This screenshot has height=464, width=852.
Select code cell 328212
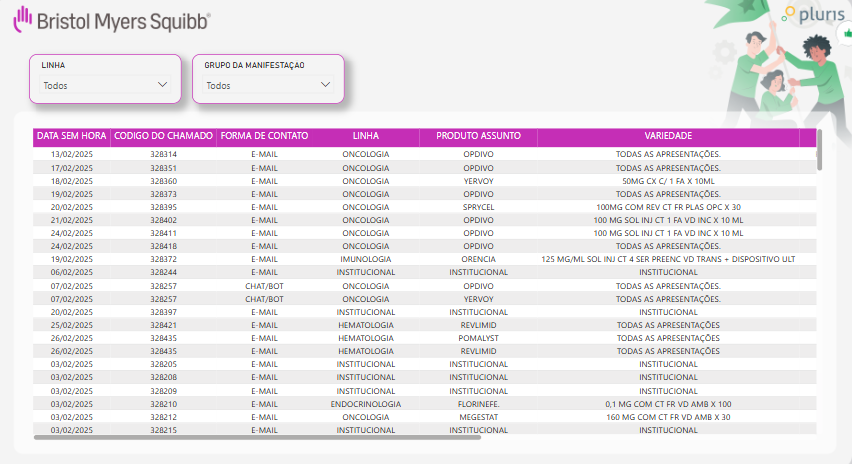click(x=164, y=417)
